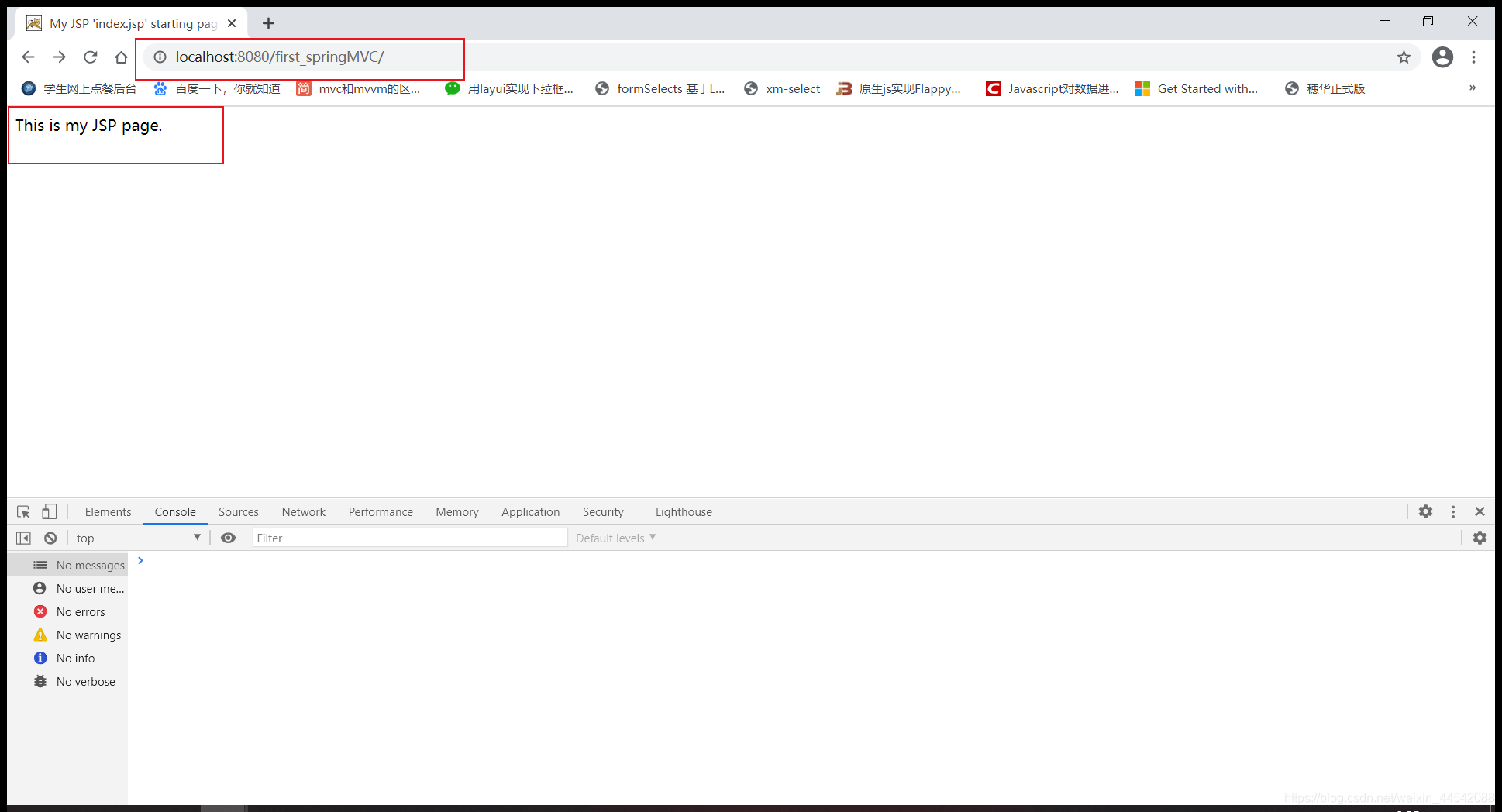Switch to the Network tab
This screenshot has width=1502, height=812.
[x=304, y=512]
